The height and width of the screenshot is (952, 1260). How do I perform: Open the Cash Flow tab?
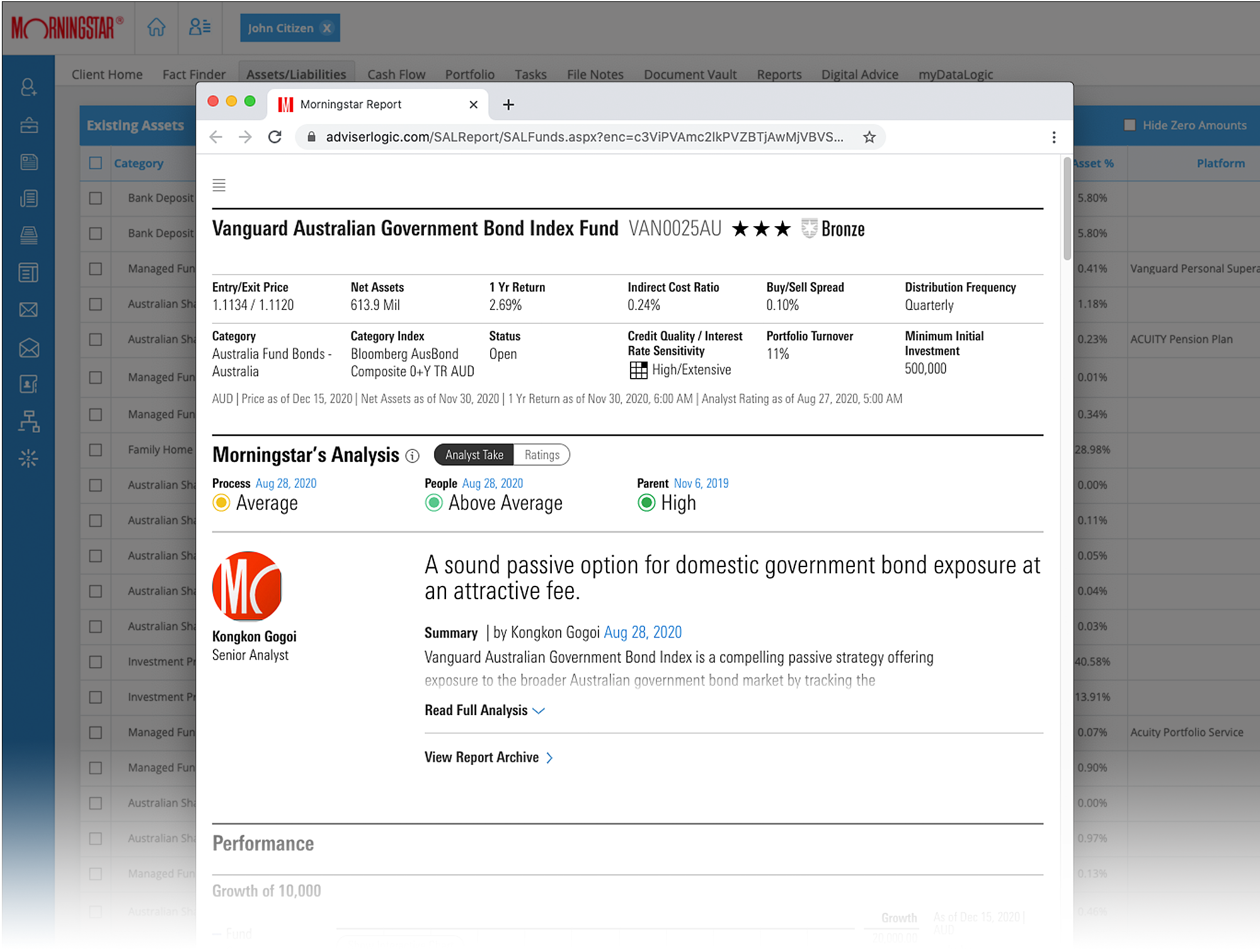pyautogui.click(x=396, y=74)
